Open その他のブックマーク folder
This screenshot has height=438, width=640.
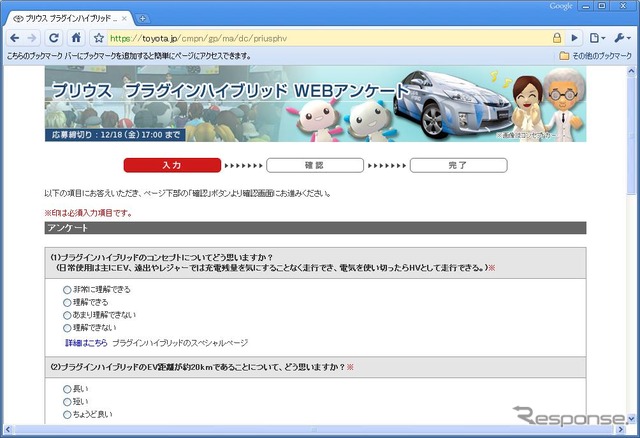pyautogui.click(x=596, y=56)
